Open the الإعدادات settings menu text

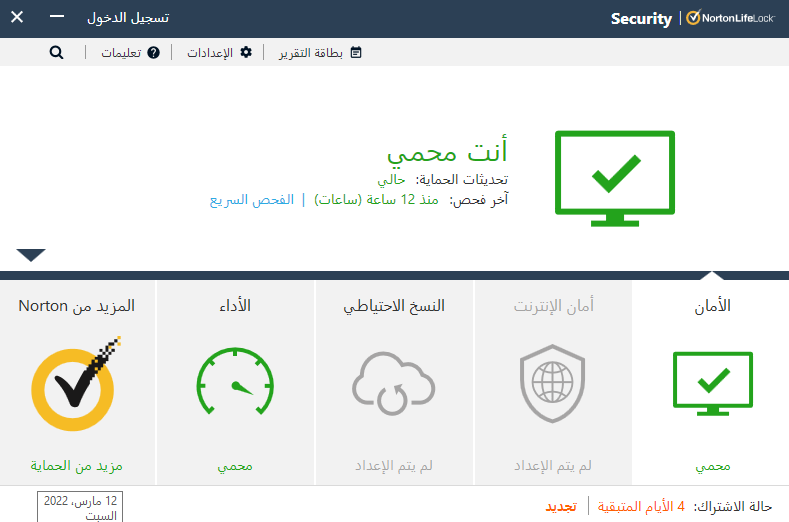210,53
